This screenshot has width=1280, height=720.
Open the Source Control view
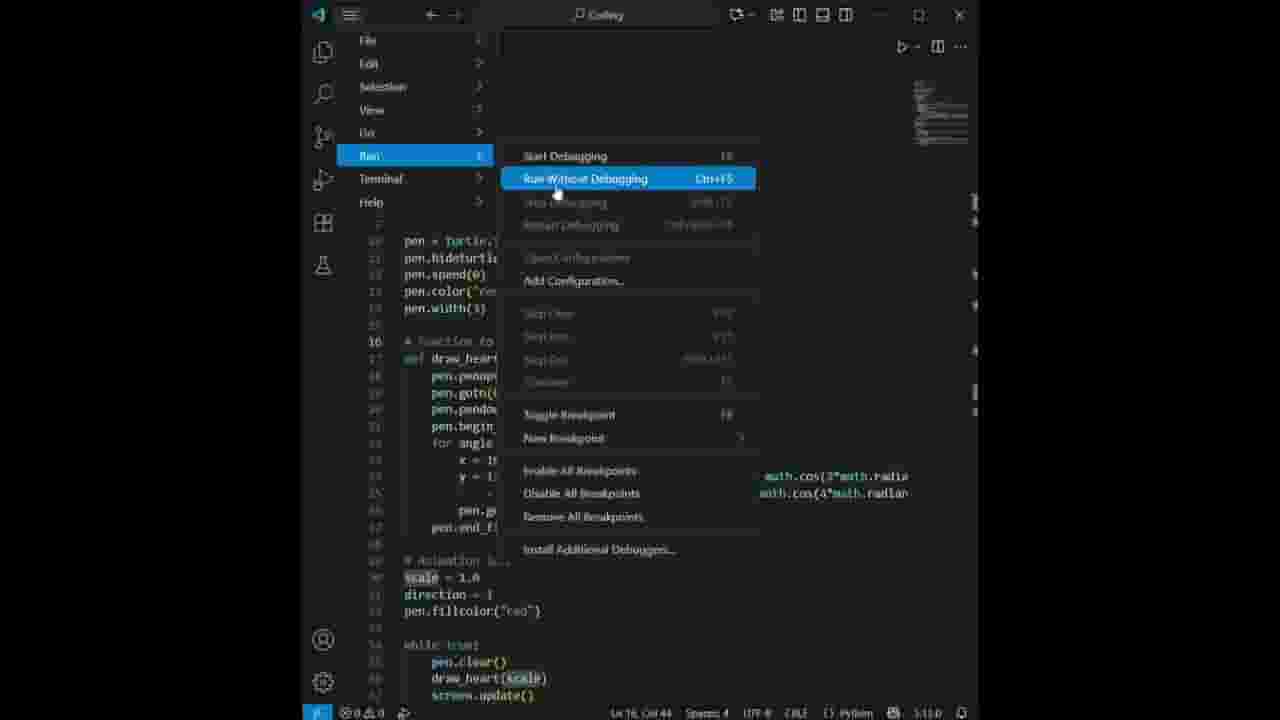[x=323, y=137]
